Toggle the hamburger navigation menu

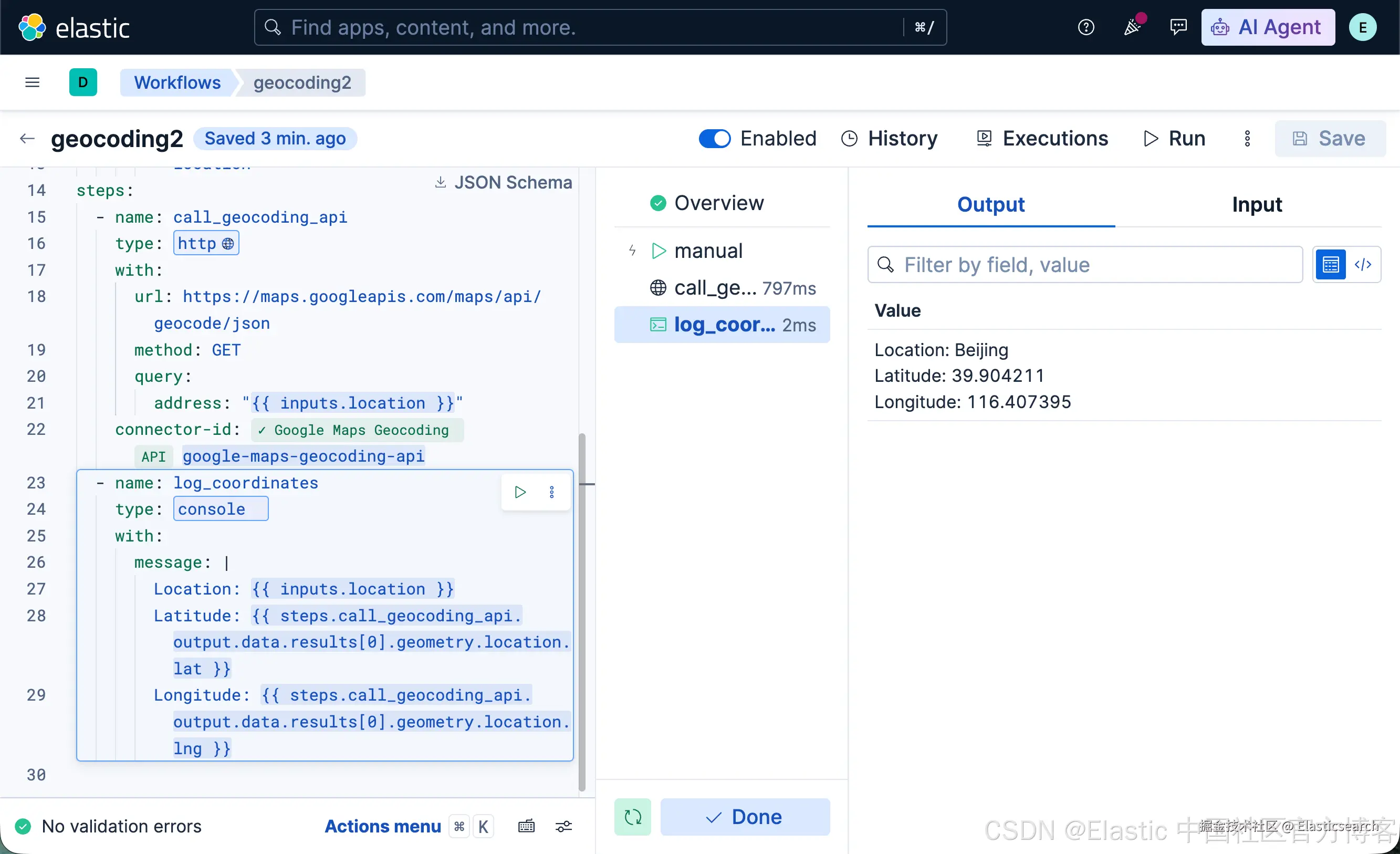[33, 82]
